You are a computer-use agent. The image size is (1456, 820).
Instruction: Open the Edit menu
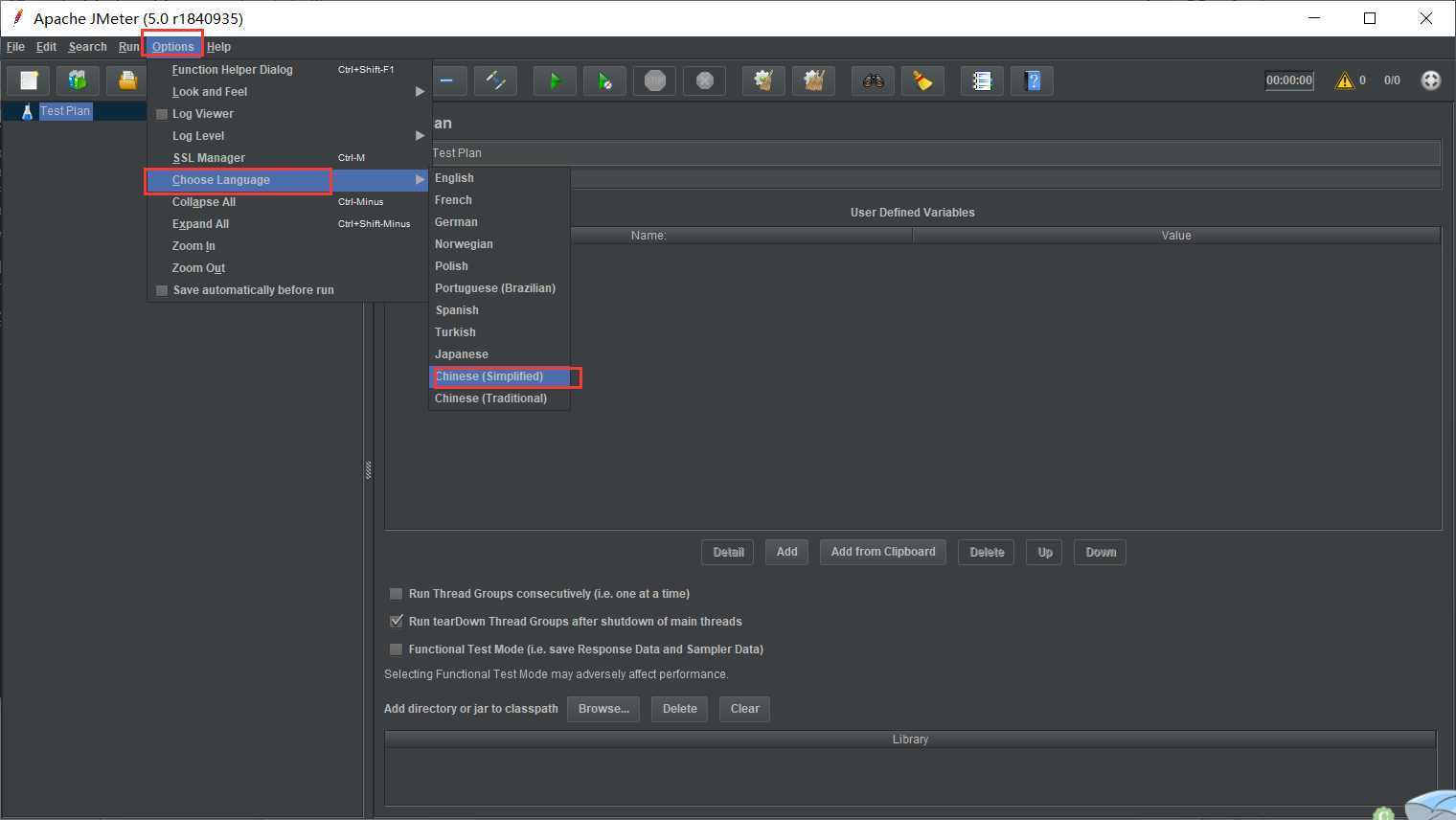click(x=46, y=47)
